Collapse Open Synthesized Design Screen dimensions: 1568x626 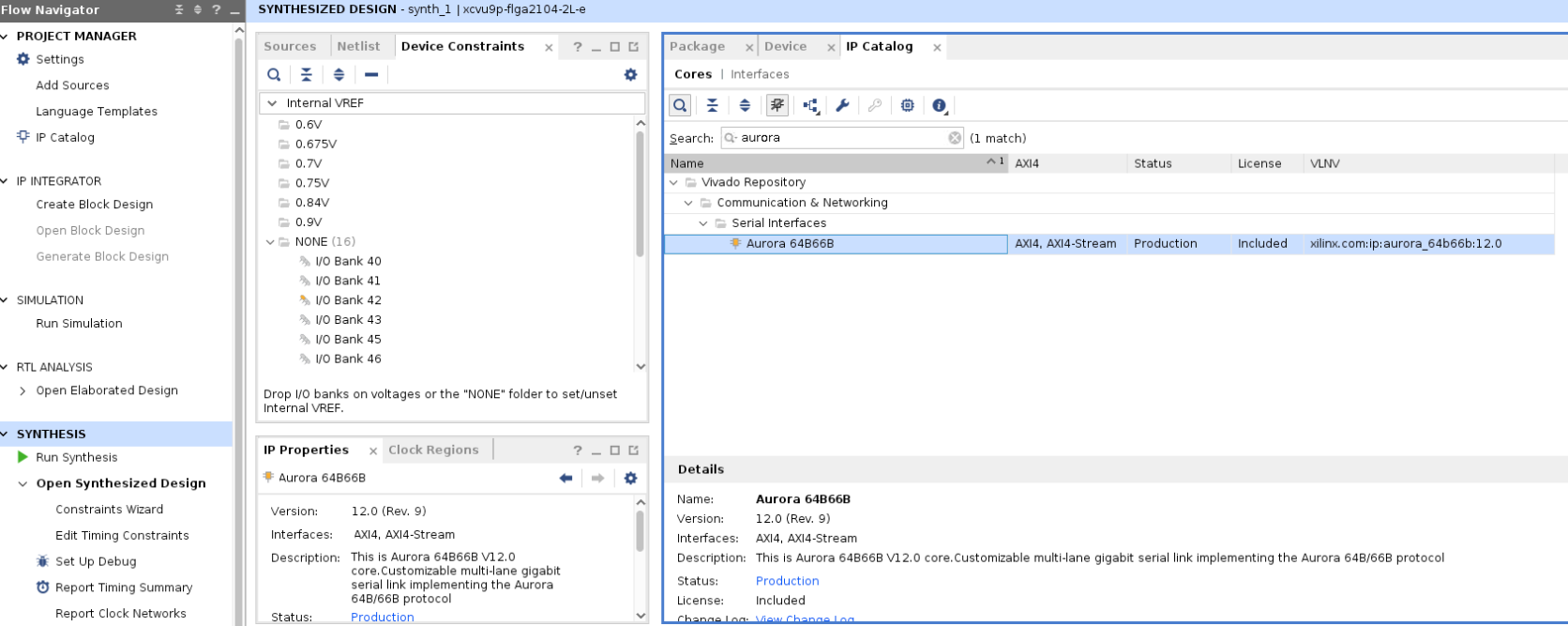[23, 483]
